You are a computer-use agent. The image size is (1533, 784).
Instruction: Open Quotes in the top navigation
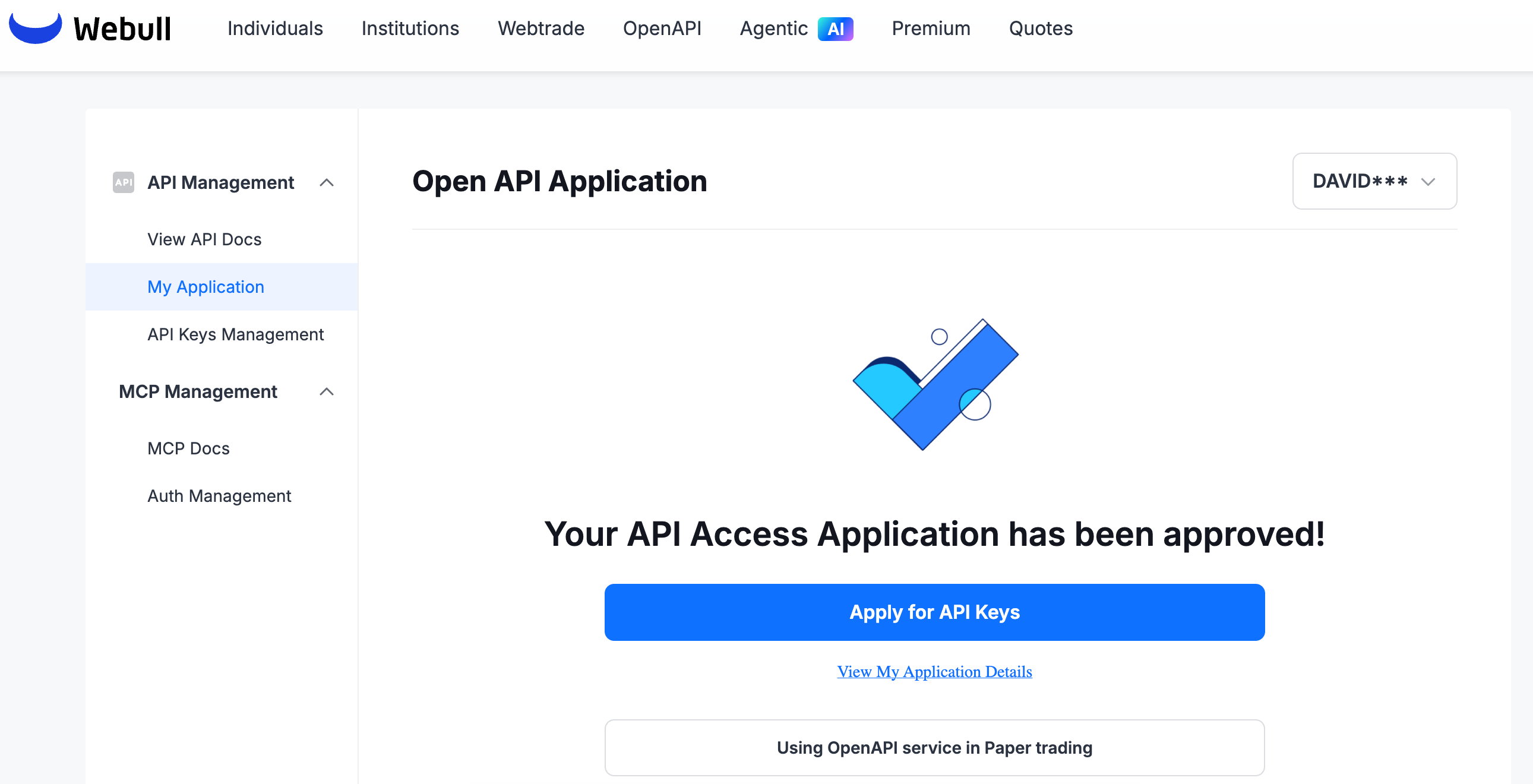click(1041, 29)
